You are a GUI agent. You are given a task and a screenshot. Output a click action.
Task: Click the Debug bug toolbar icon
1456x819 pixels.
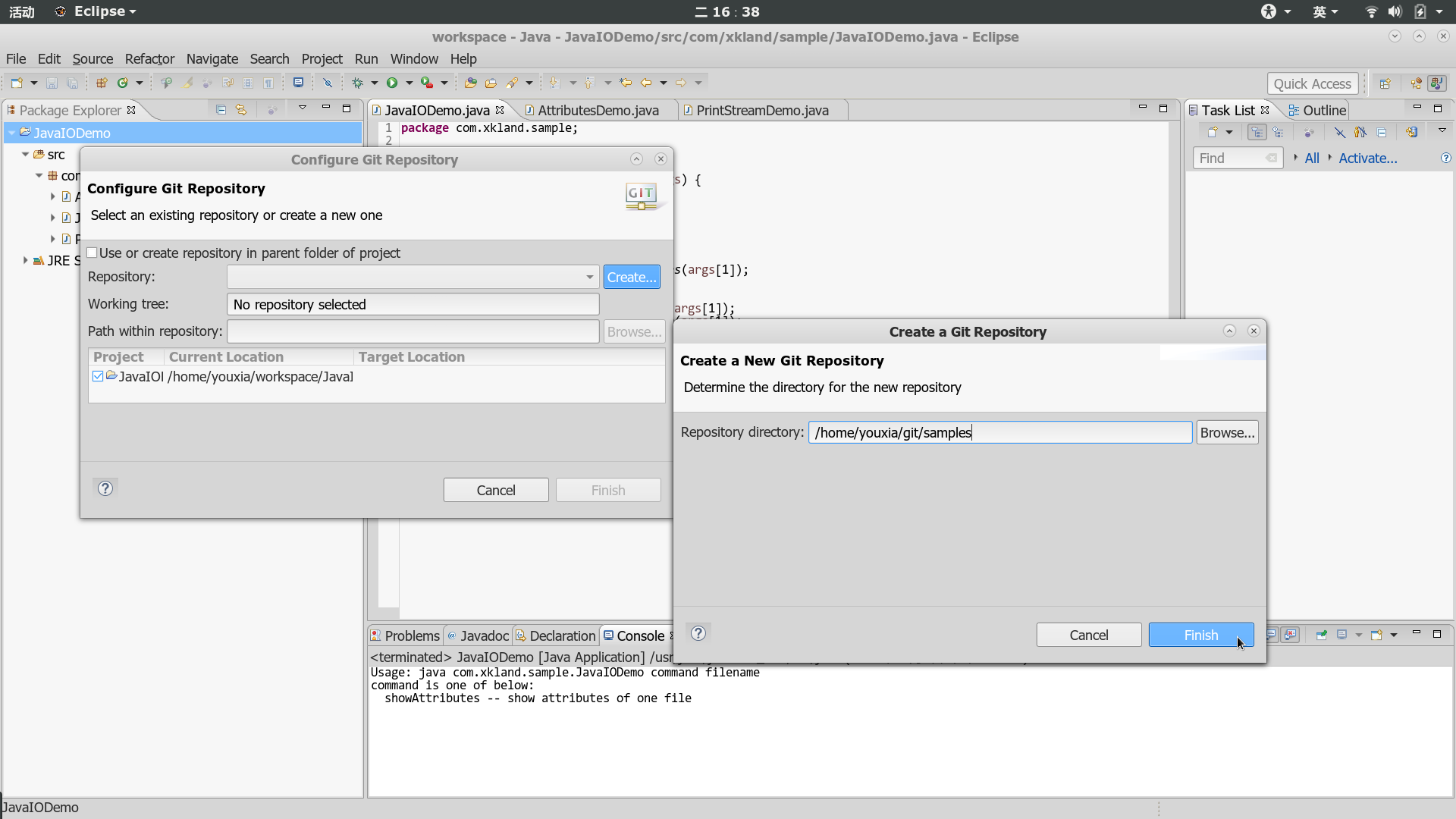[x=357, y=83]
